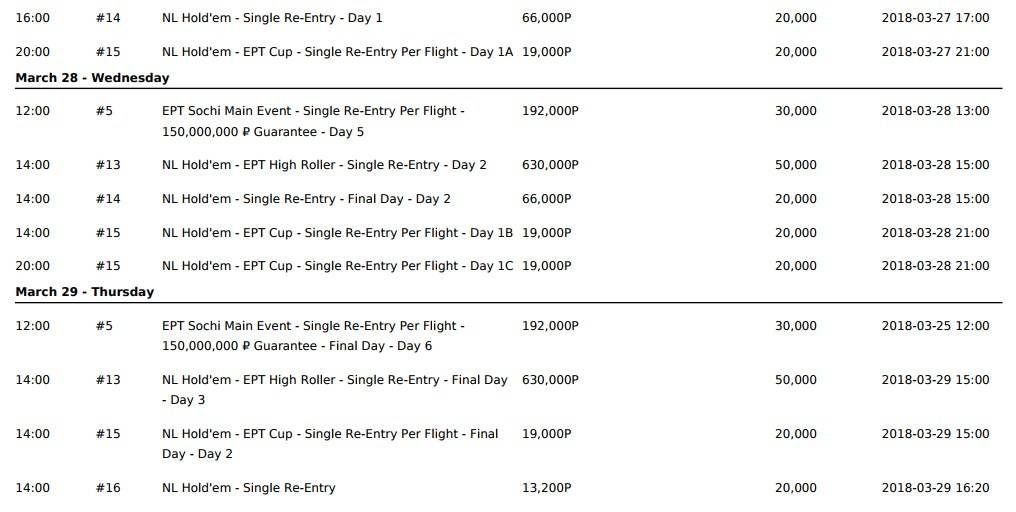This screenshot has width=1016, height=512.
Task: Click the 50,000 value in the High Roller Day 2 row
Action: pyautogui.click(x=795, y=165)
